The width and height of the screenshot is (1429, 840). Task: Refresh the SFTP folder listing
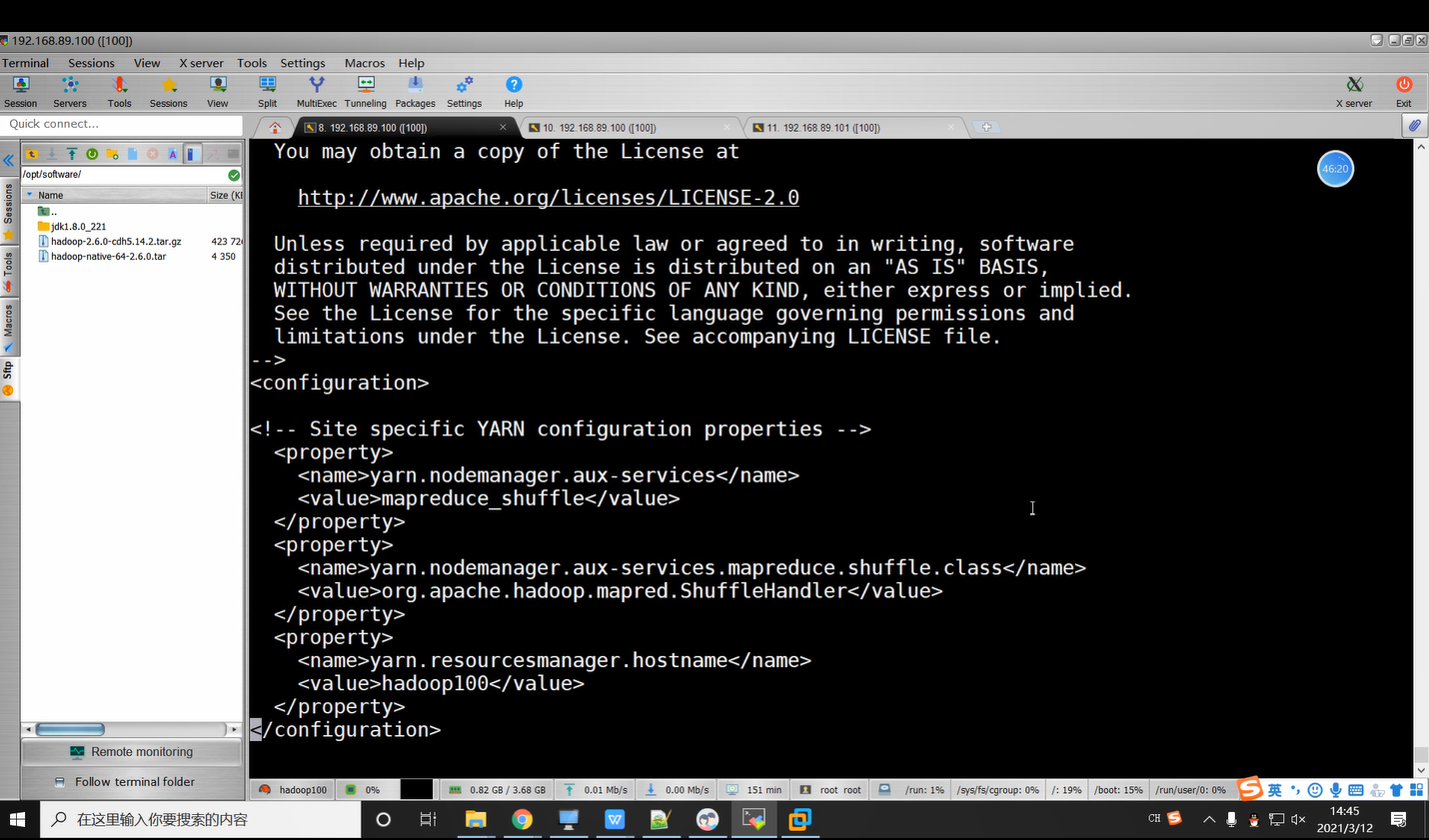92,154
